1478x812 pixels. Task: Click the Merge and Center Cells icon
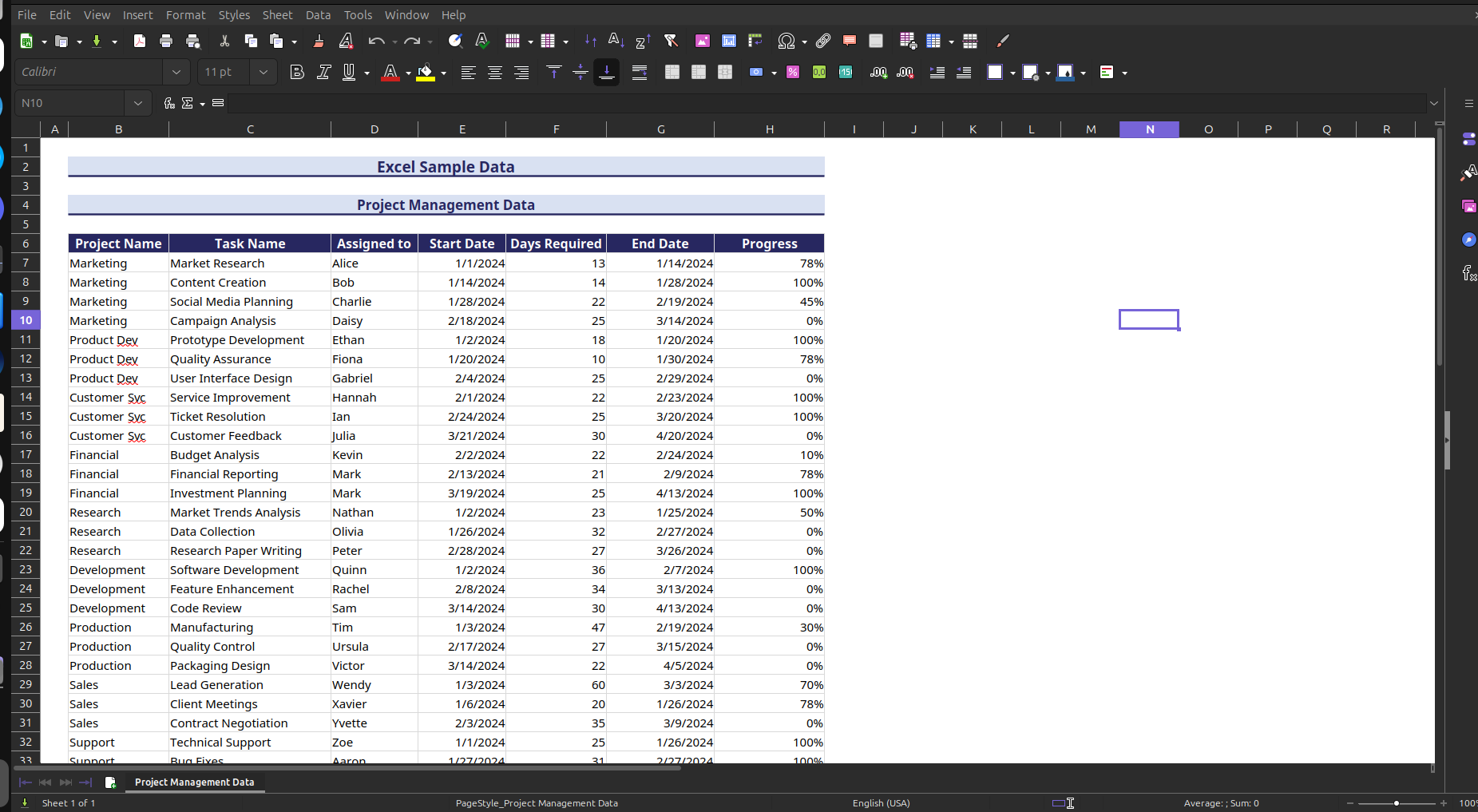[672, 72]
